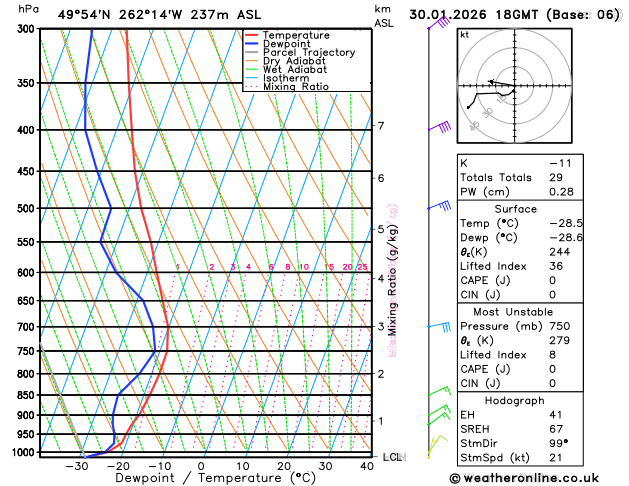Click the 'Isotherm' legend entry
This screenshot has width=629, height=486.
tap(277, 78)
